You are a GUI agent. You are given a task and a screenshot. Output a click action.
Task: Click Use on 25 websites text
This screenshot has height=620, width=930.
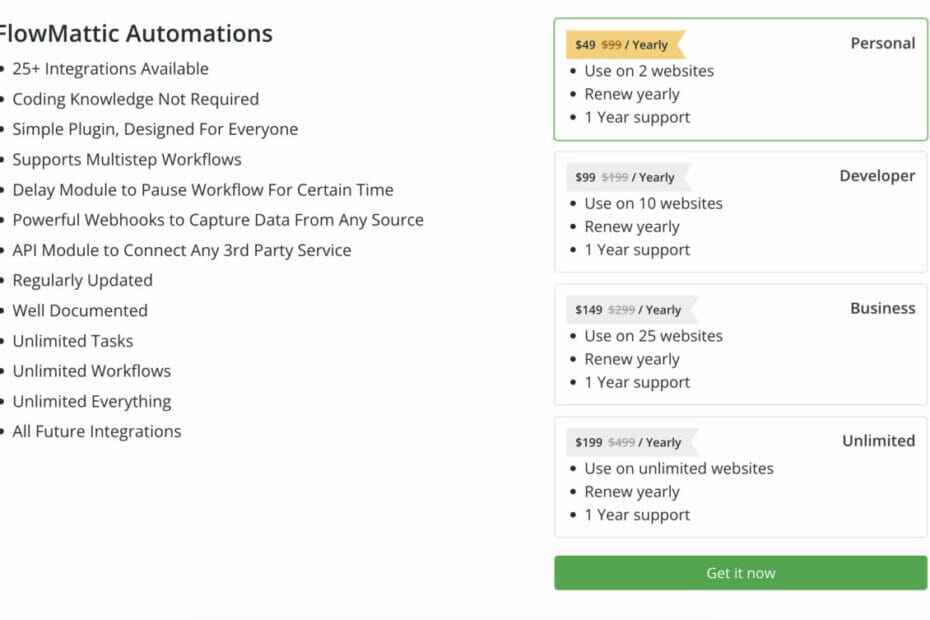(x=653, y=336)
